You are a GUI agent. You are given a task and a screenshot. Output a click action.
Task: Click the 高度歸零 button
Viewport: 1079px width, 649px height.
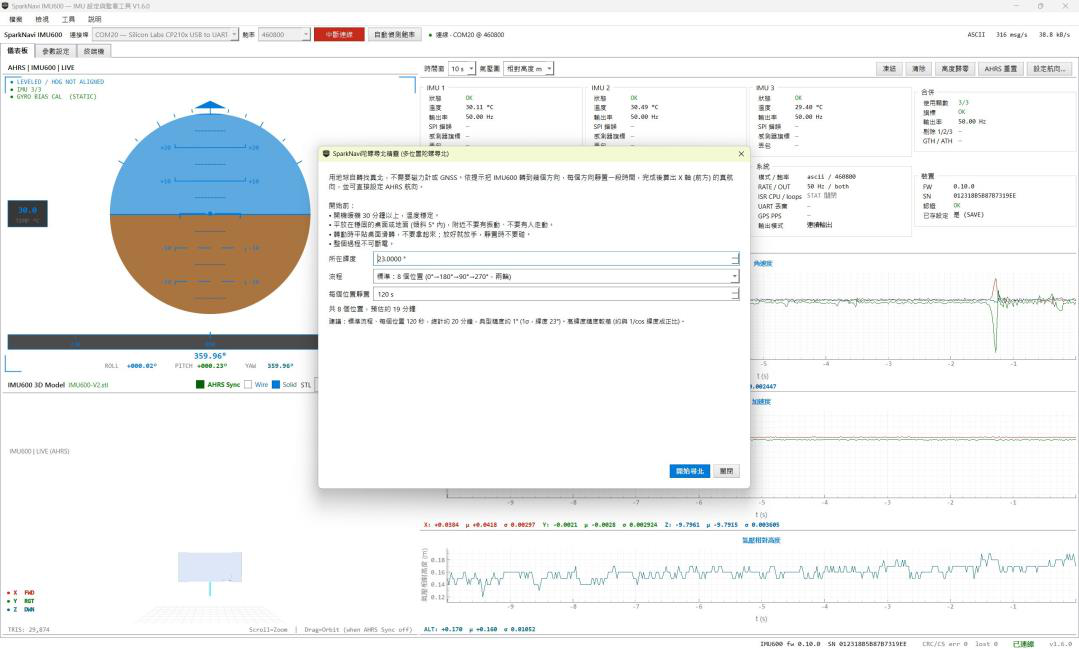[955, 69]
